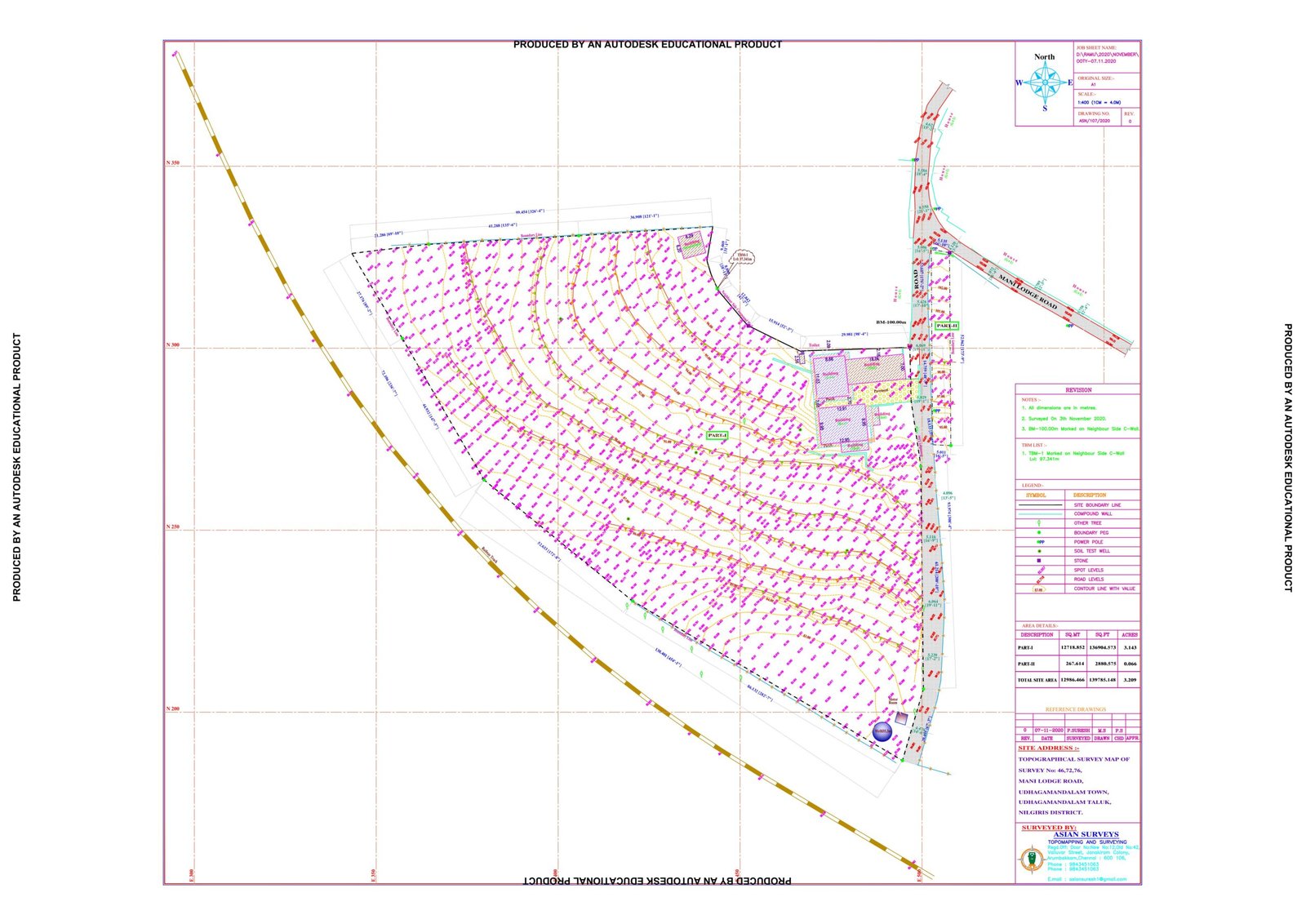Click the TBM-1 cloud callout bubble
The image size is (1306, 924).
(x=743, y=258)
